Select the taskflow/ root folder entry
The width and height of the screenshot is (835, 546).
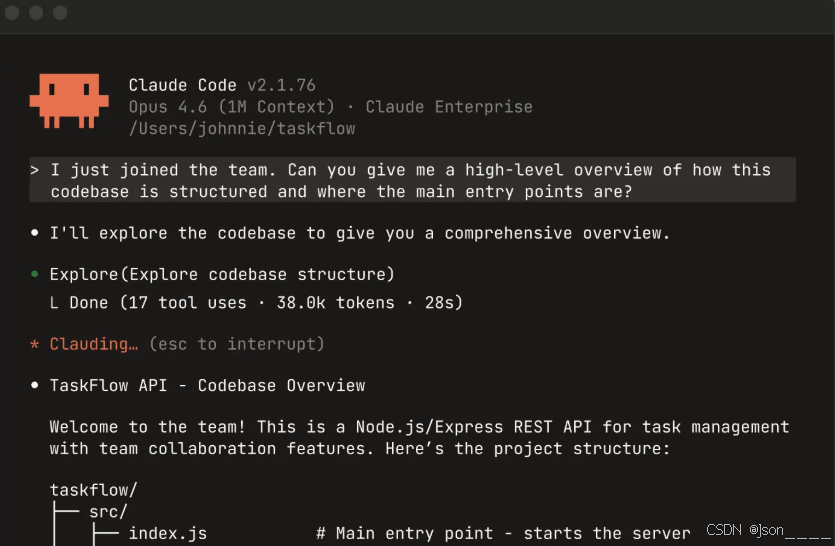94,490
